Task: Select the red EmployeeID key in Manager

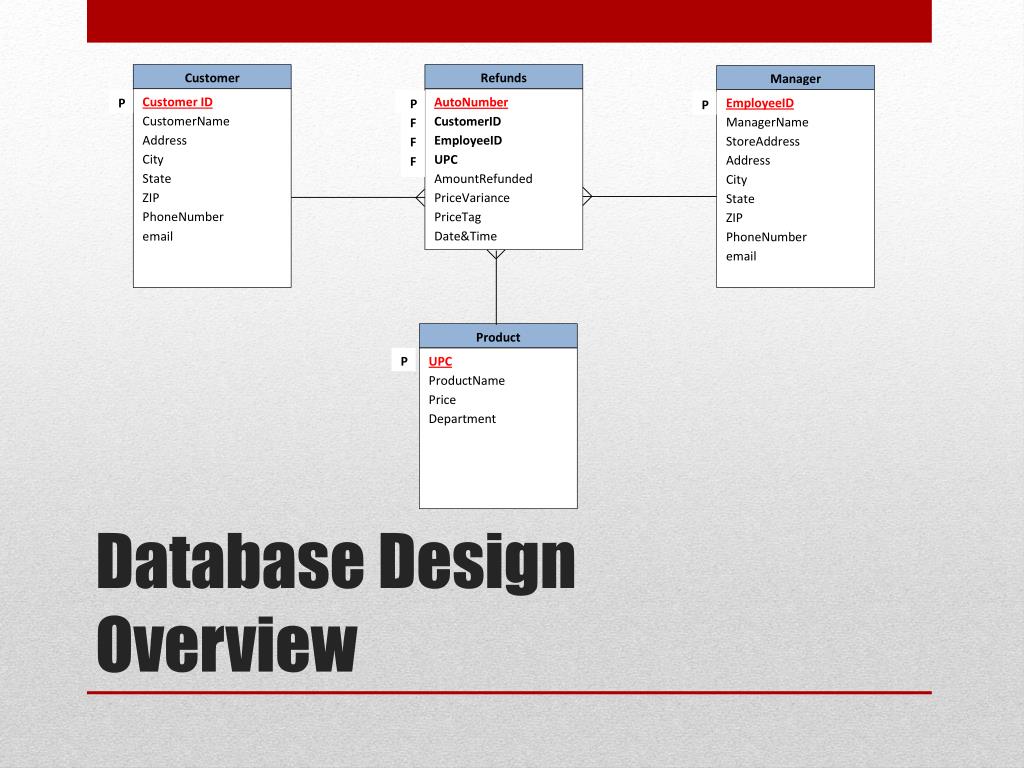Action: (x=759, y=103)
